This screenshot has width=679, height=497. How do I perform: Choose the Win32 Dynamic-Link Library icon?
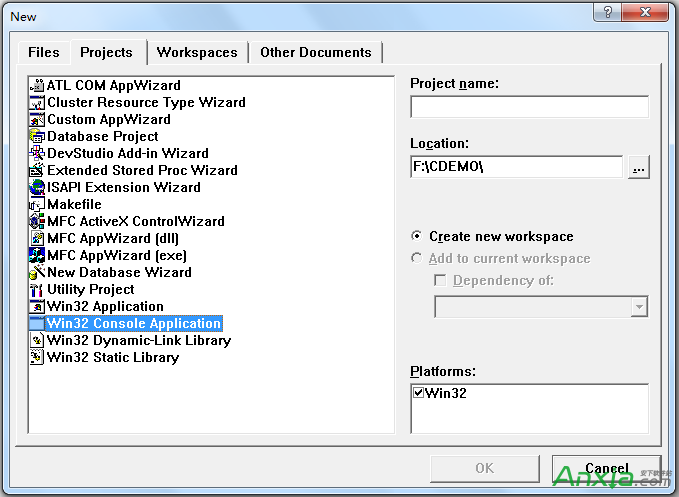[x=37, y=340]
